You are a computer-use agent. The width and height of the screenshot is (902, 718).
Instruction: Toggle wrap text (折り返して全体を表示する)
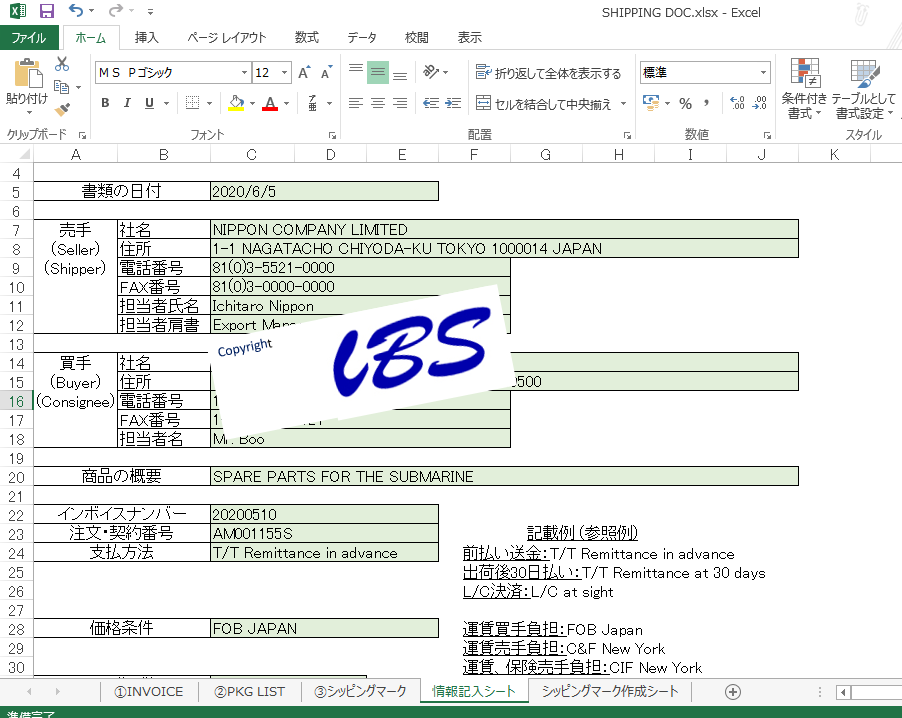click(548, 72)
